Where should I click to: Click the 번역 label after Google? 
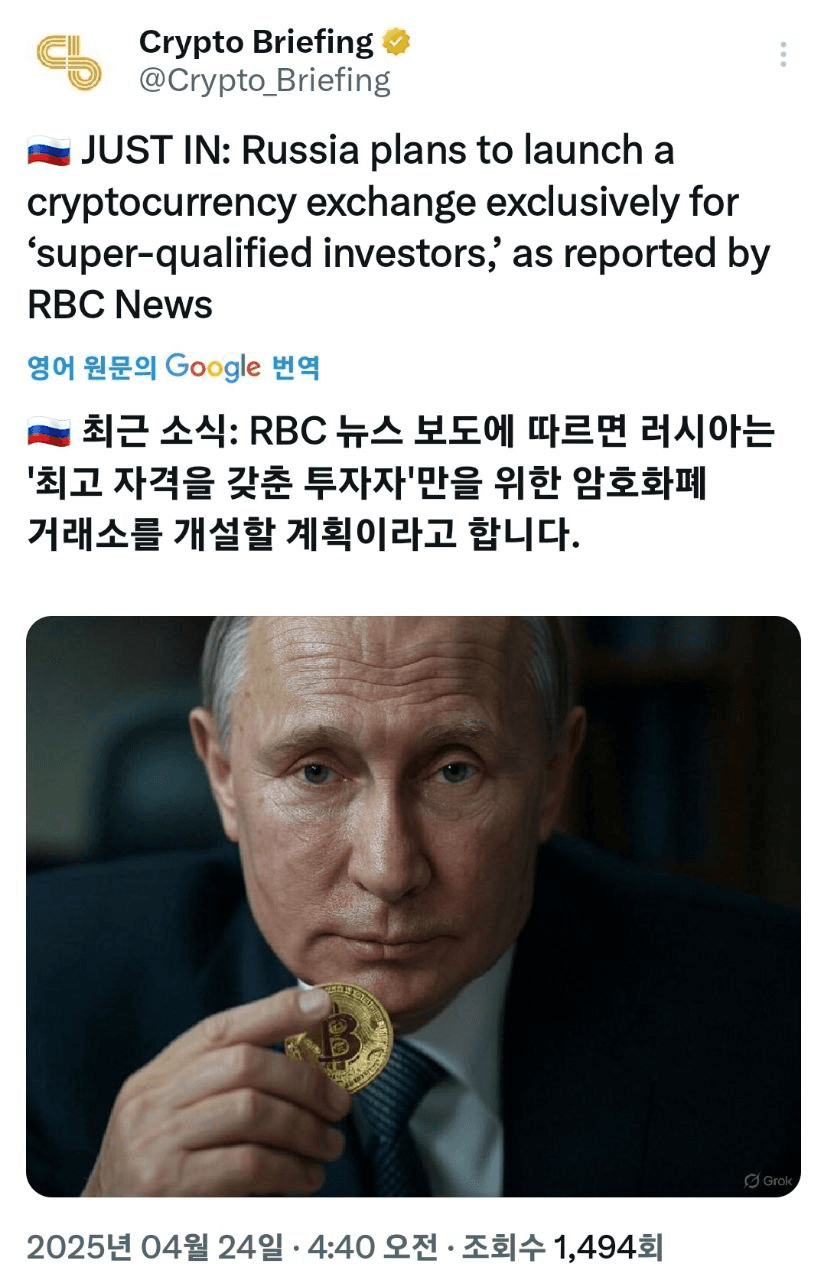[x=296, y=367]
